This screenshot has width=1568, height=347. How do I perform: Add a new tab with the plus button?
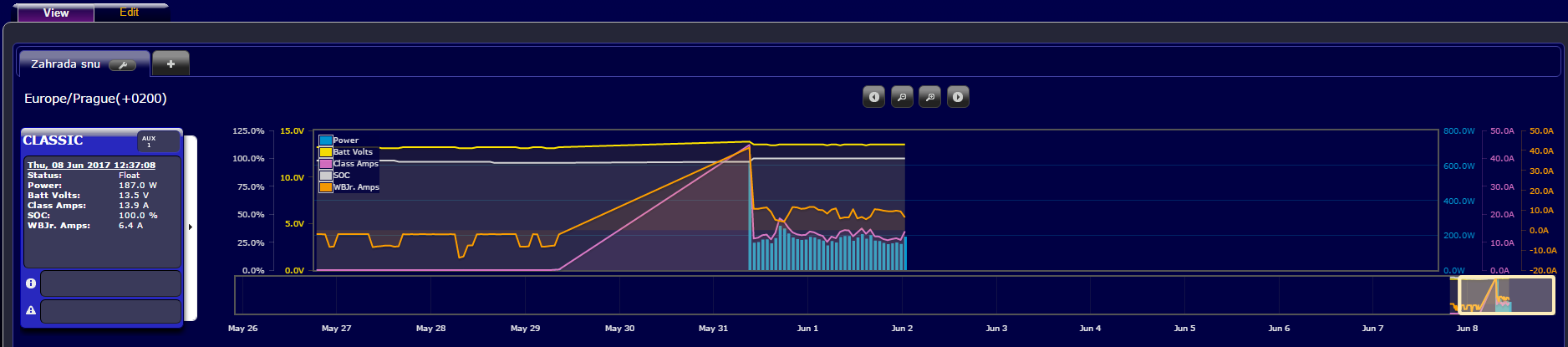(171, 64)
